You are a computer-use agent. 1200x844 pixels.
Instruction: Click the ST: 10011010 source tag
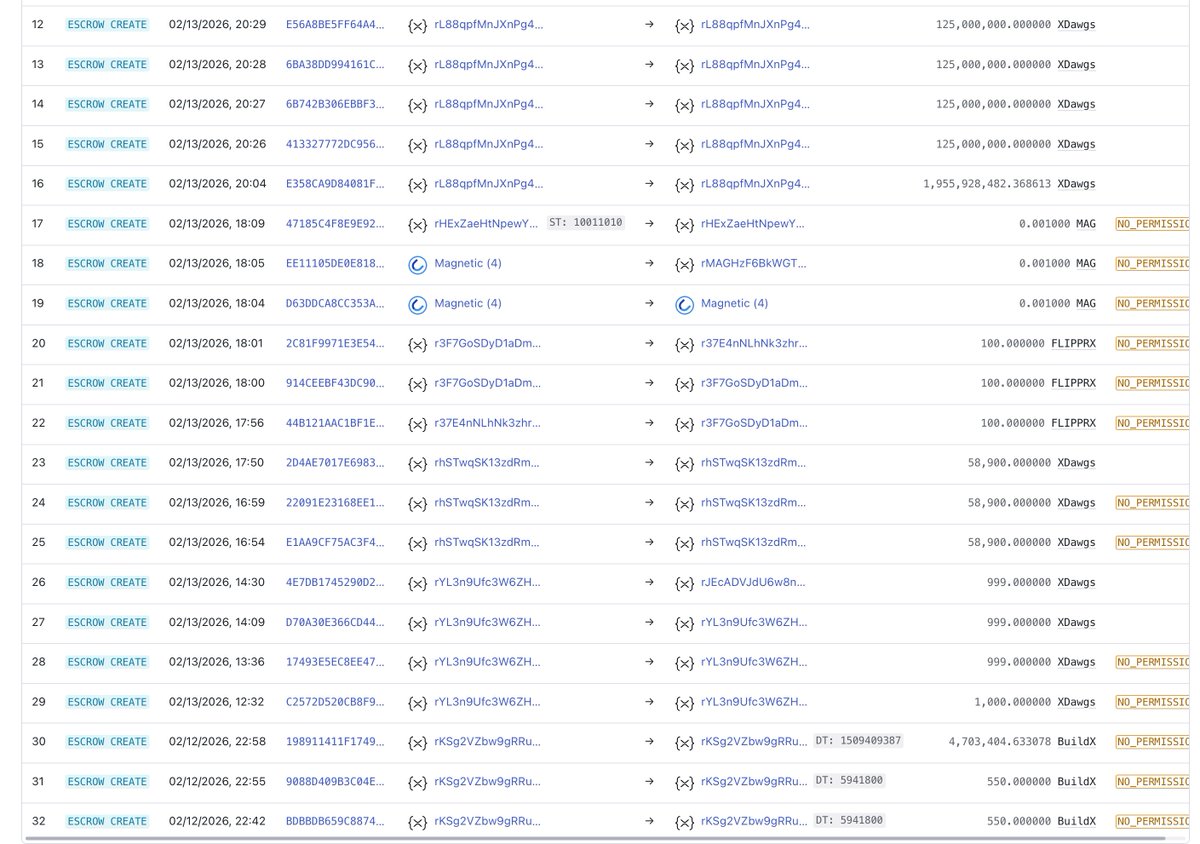[x=586, y=222]
